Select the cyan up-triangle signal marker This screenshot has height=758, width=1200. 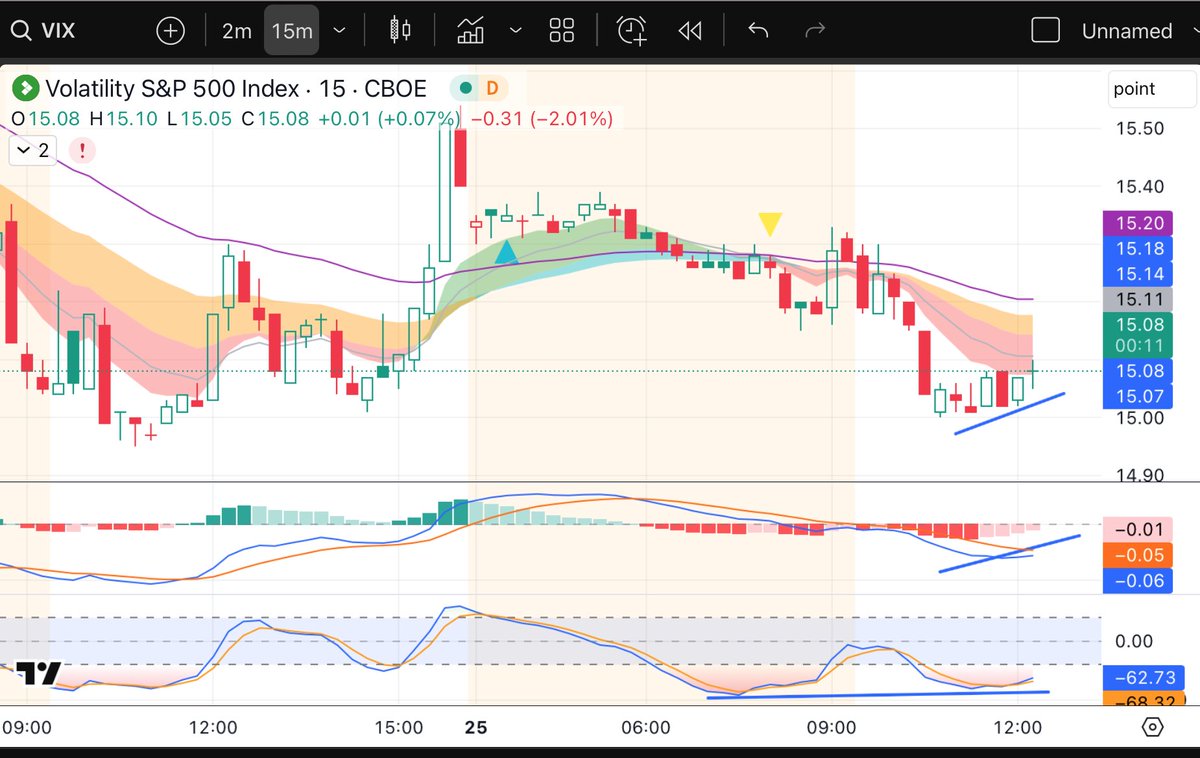coord(507,252)
